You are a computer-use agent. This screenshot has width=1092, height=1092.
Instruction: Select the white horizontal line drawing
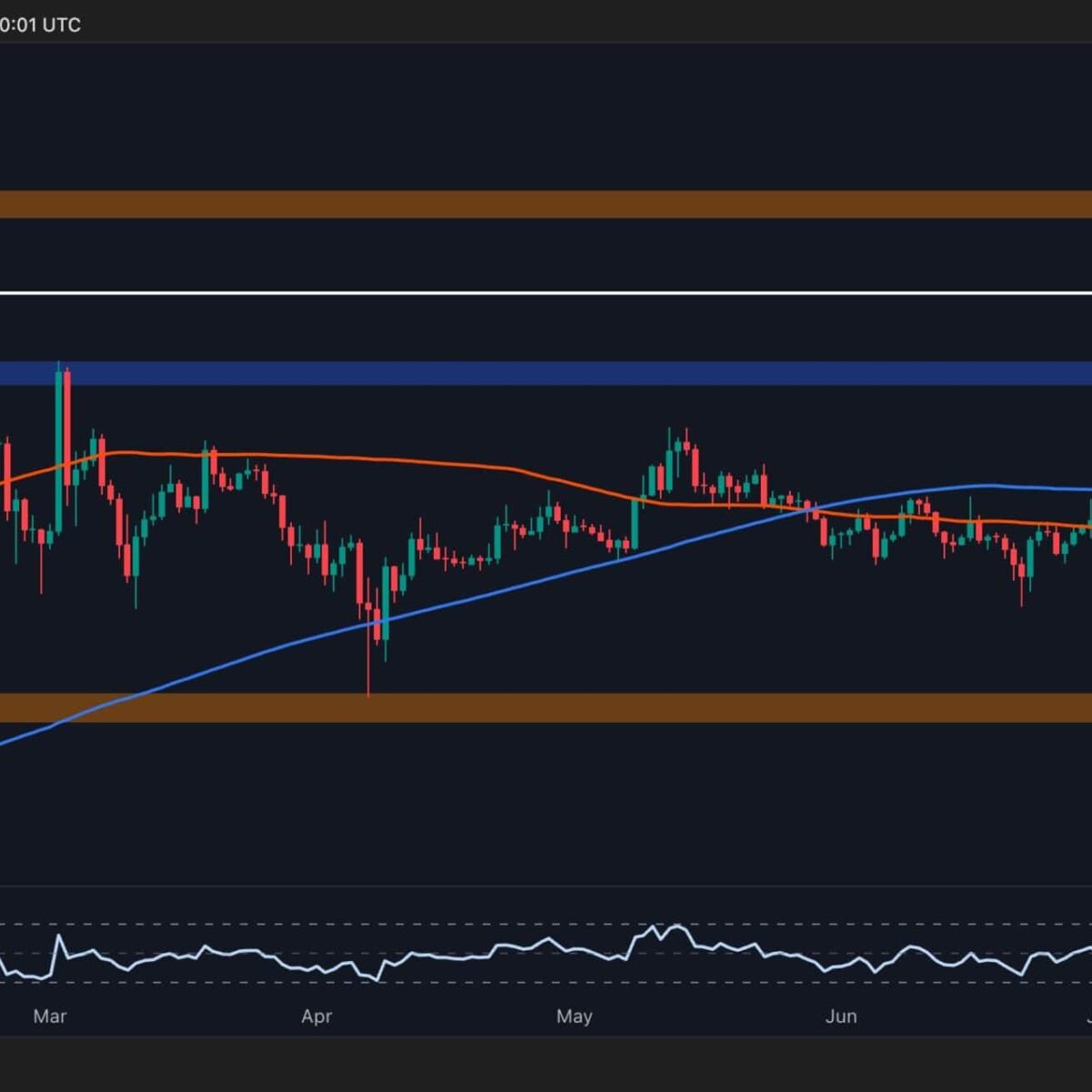pyautogui.click(x=546, y=293)
